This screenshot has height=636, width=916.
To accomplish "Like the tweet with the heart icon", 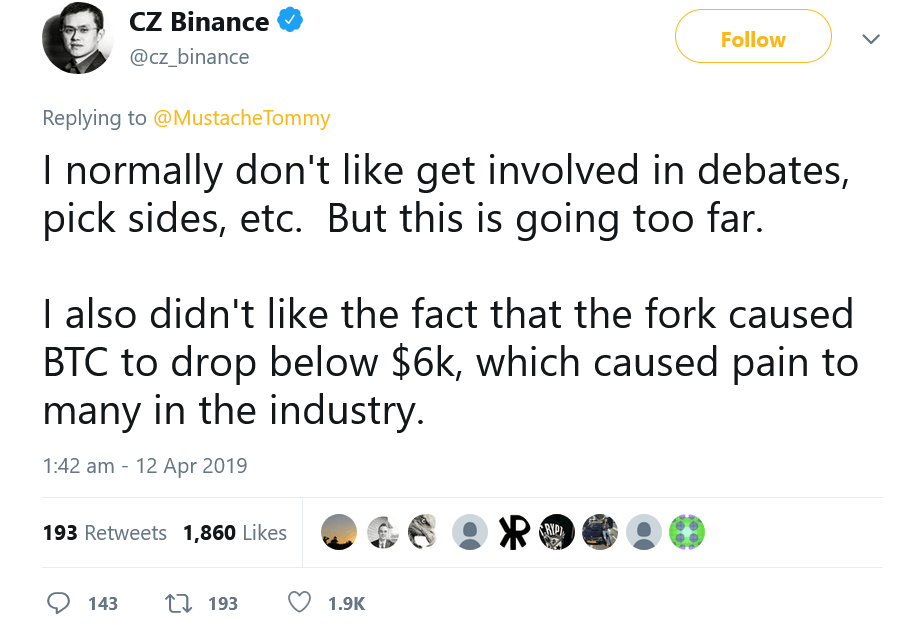I will pos(297,602).
